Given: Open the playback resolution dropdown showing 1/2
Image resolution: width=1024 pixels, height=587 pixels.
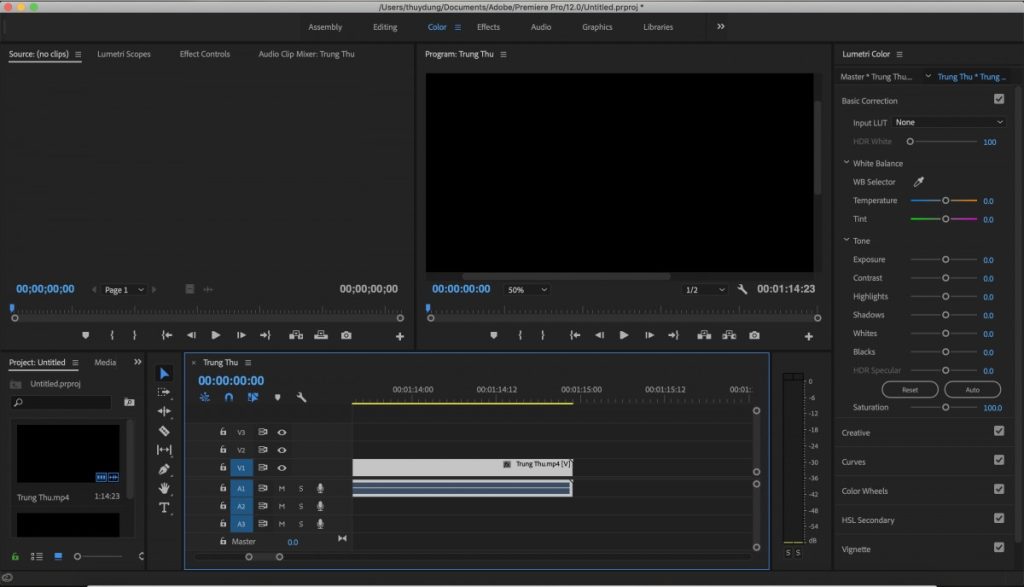Looking at the screenshot, I should point(705,288).
